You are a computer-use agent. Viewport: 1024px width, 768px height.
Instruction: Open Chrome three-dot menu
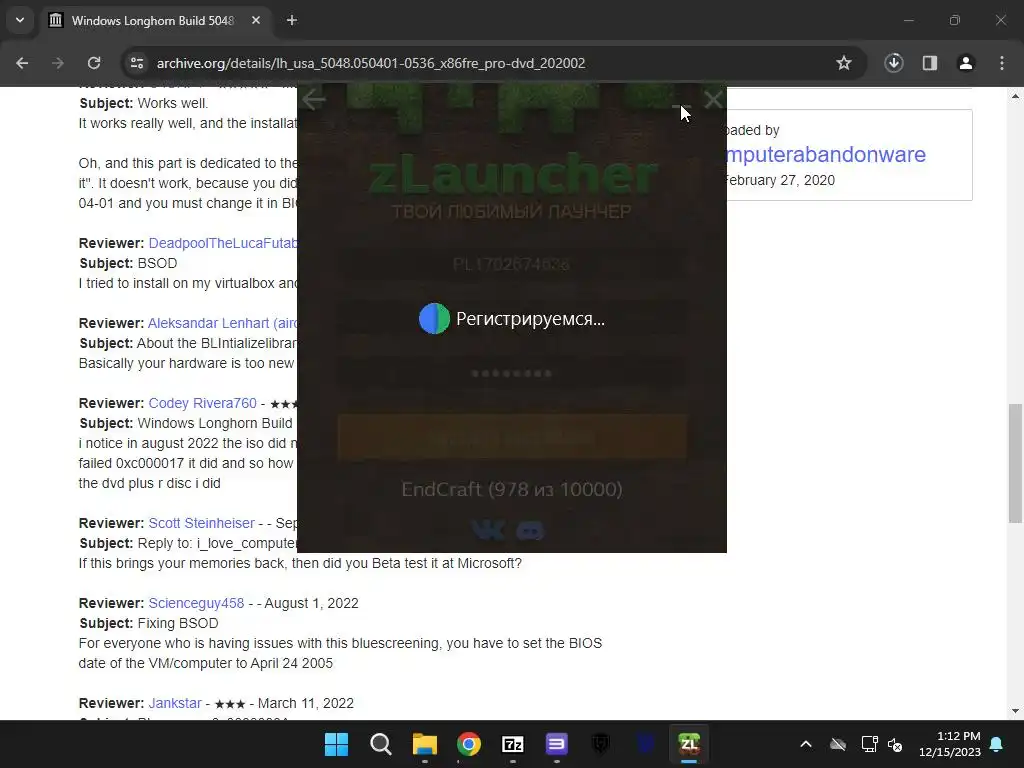point(1002,63)
